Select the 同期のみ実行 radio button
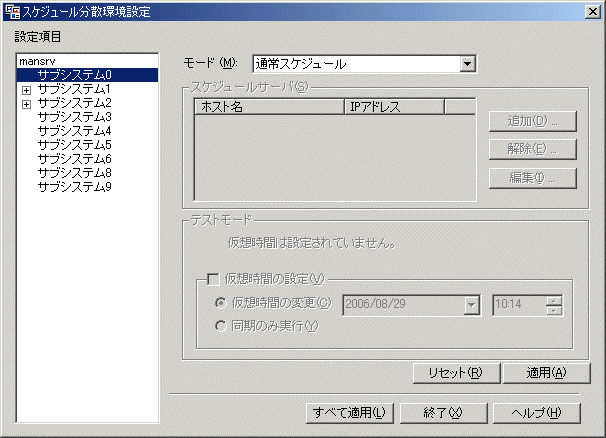This screenshot has width=606, height=438. pos(220,325)
